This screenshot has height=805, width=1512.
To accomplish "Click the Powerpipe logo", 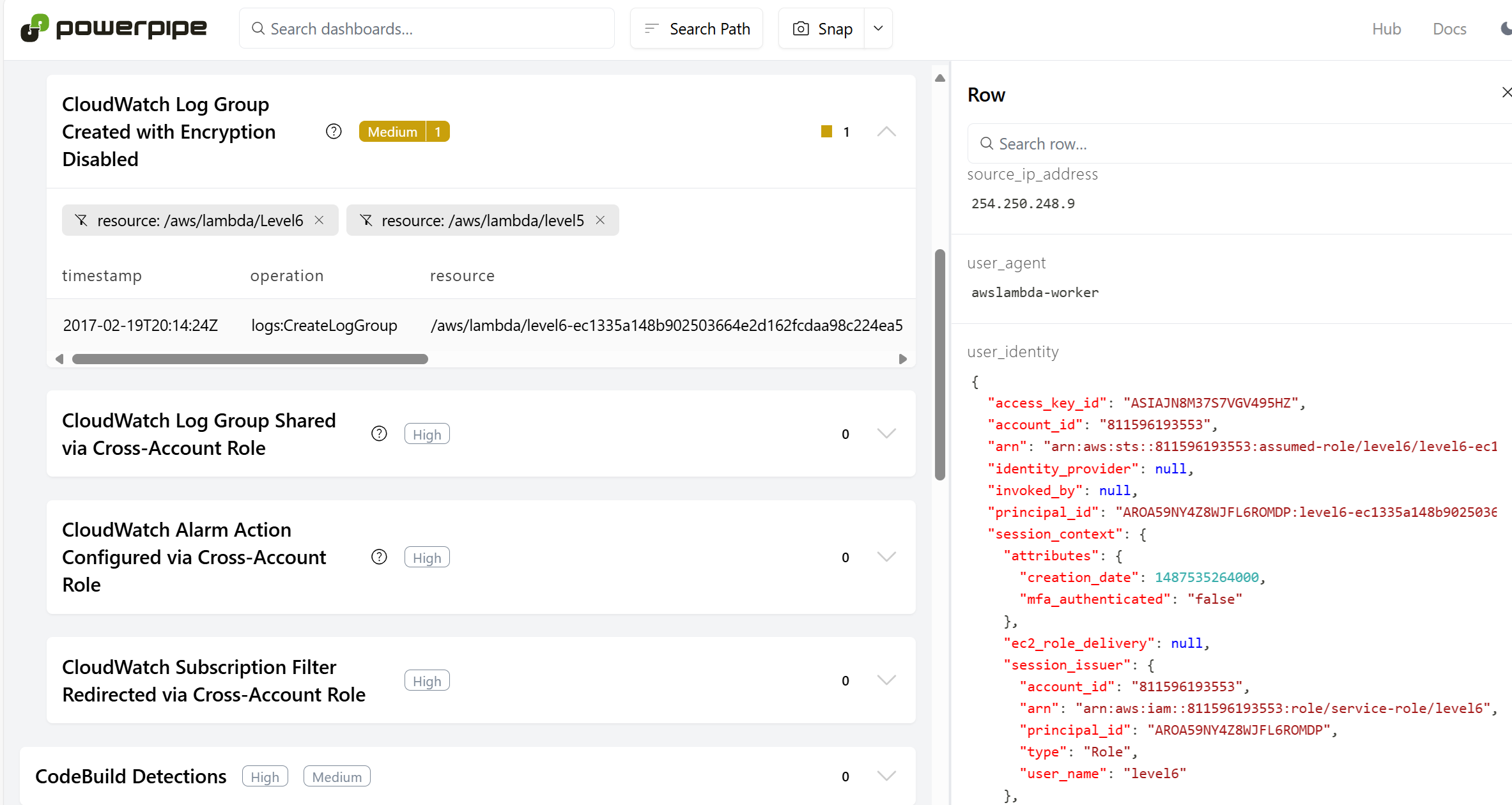I will pyautogui.click(x=114, y=28).
